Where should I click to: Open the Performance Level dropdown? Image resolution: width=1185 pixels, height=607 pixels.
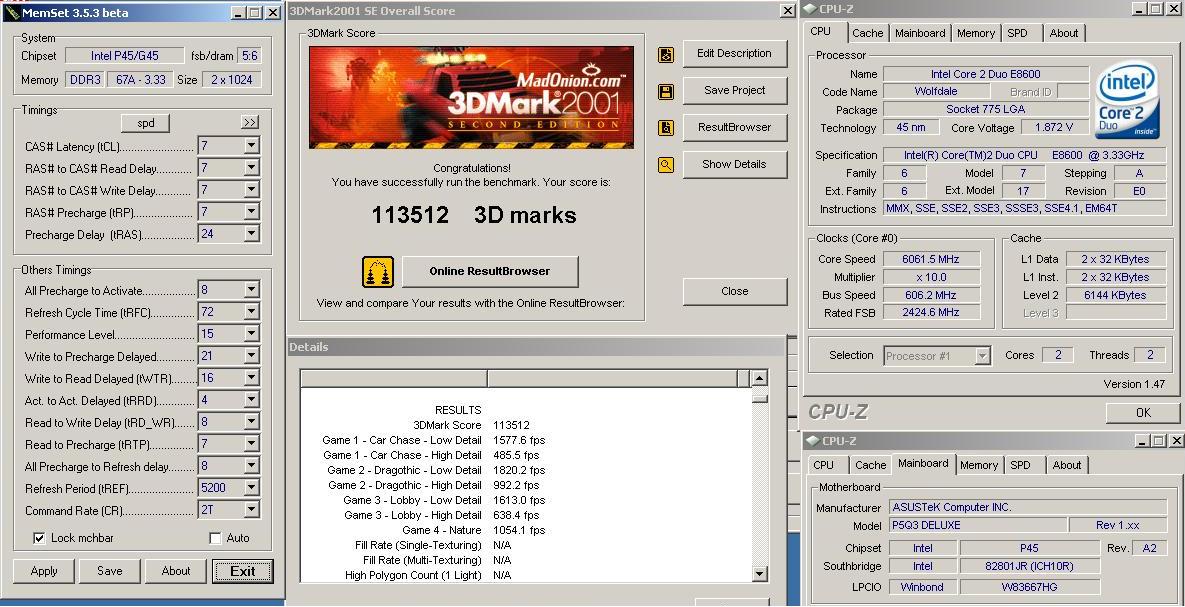[252, 333]
